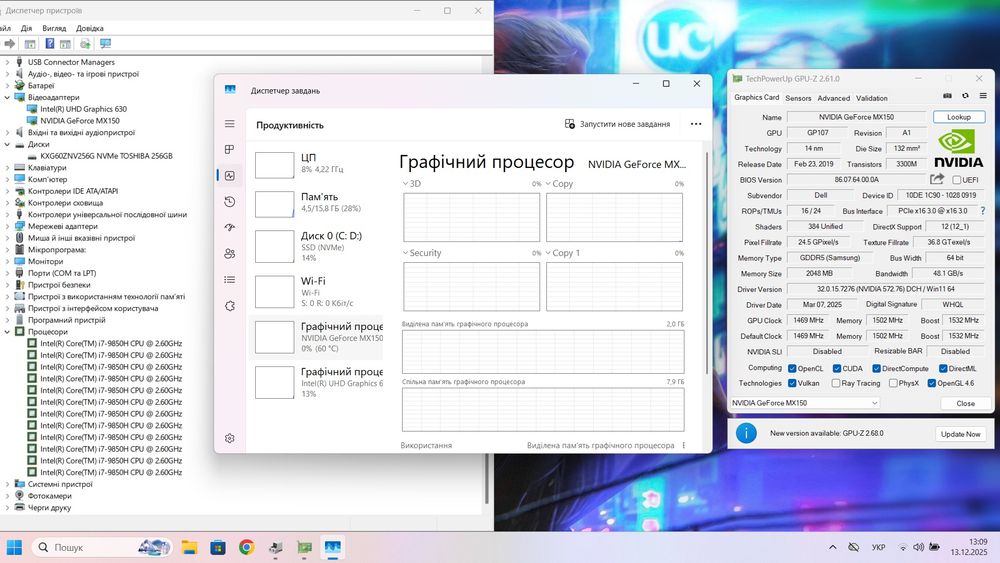Toggle the OpenGL 4.6 checkbox in GPU-Z

pyautogui.click(x=931, y=383)
